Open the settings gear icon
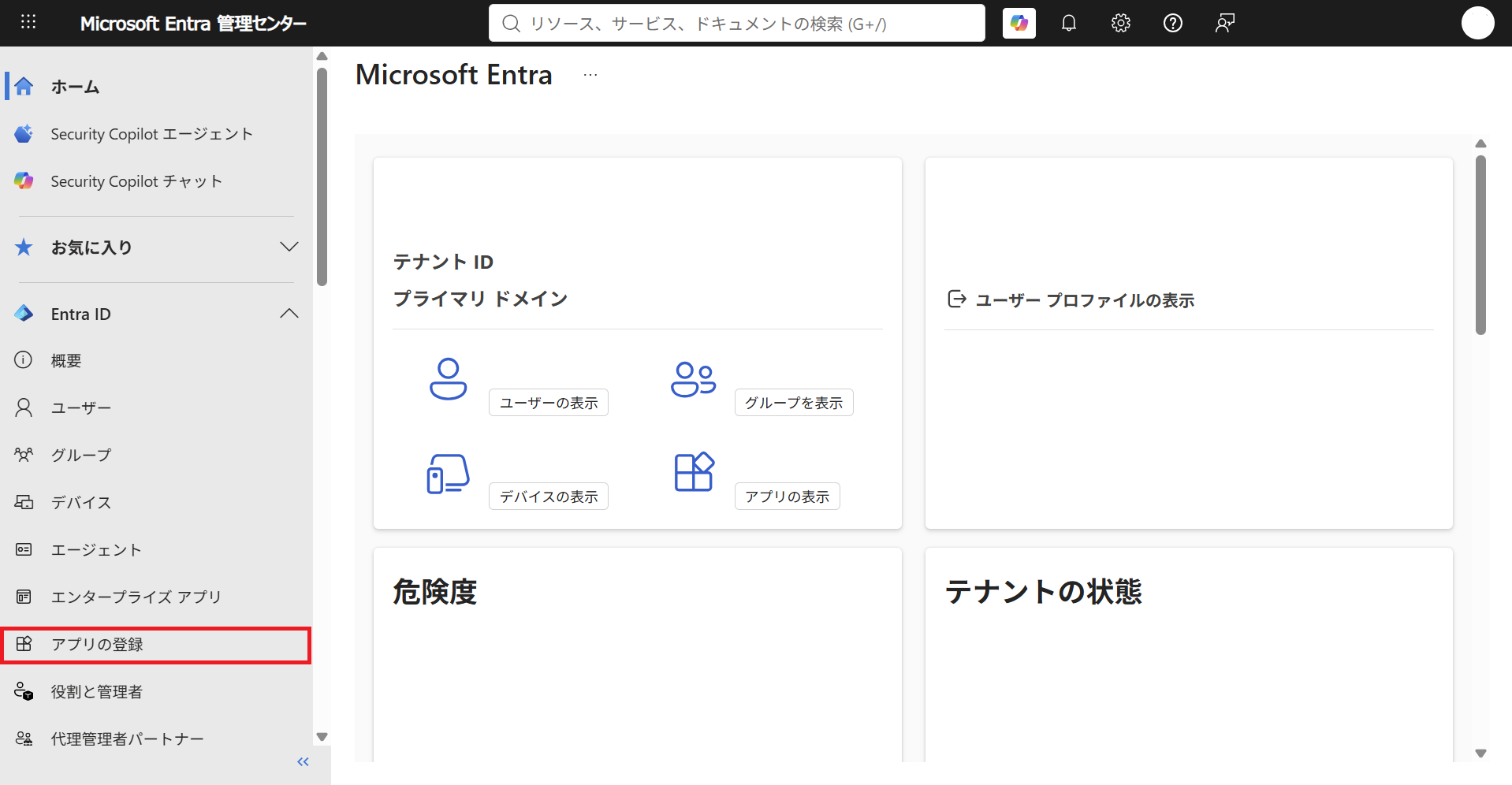Viewport: 1512px width, 785px height. pyautogui.click(x=1121, y=23)
